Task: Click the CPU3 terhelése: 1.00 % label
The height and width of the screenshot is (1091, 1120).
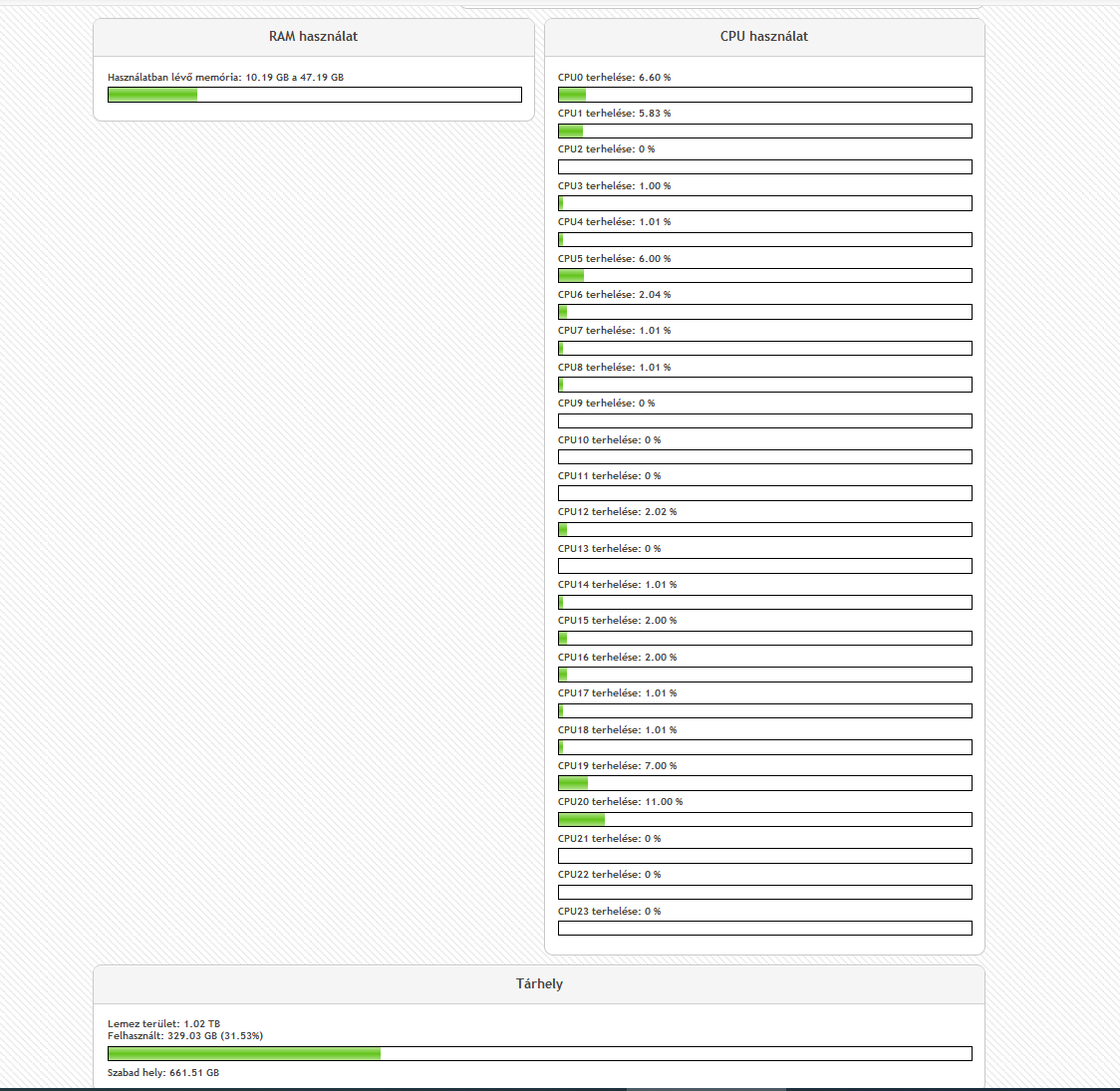Action: click(x=614, y=185)
